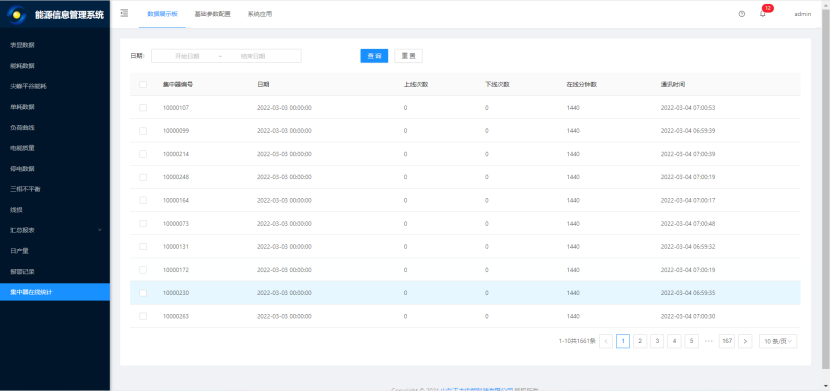Check the row for concentrator 10000248
Screen dimensions: 830x391
pos(143,177)
